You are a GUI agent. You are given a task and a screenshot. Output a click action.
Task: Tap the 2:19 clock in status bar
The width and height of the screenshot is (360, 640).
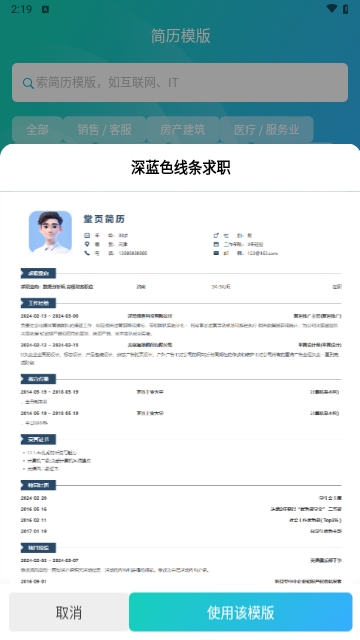coord(22,9)
